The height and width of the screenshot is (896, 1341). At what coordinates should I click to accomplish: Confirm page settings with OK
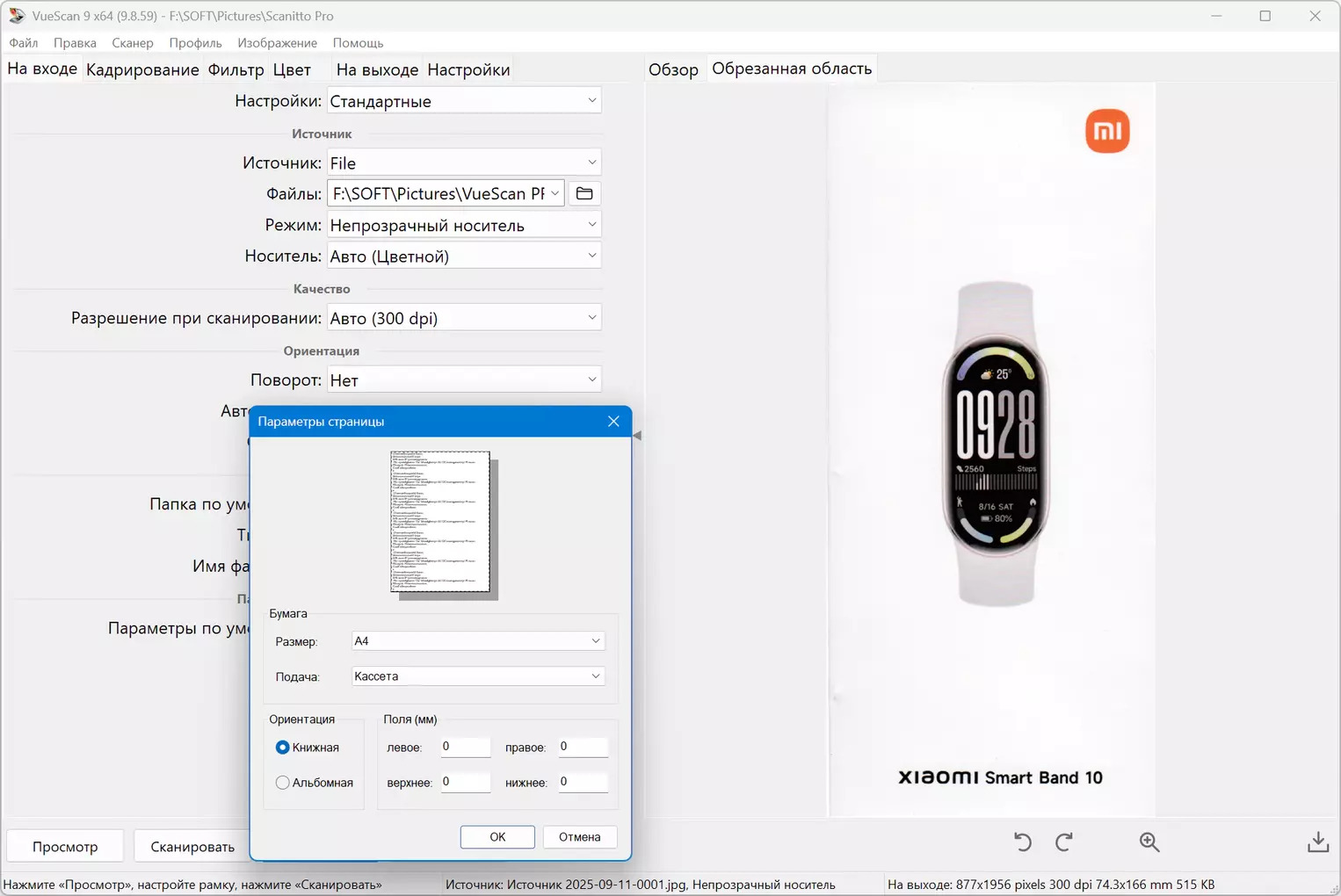497,837
